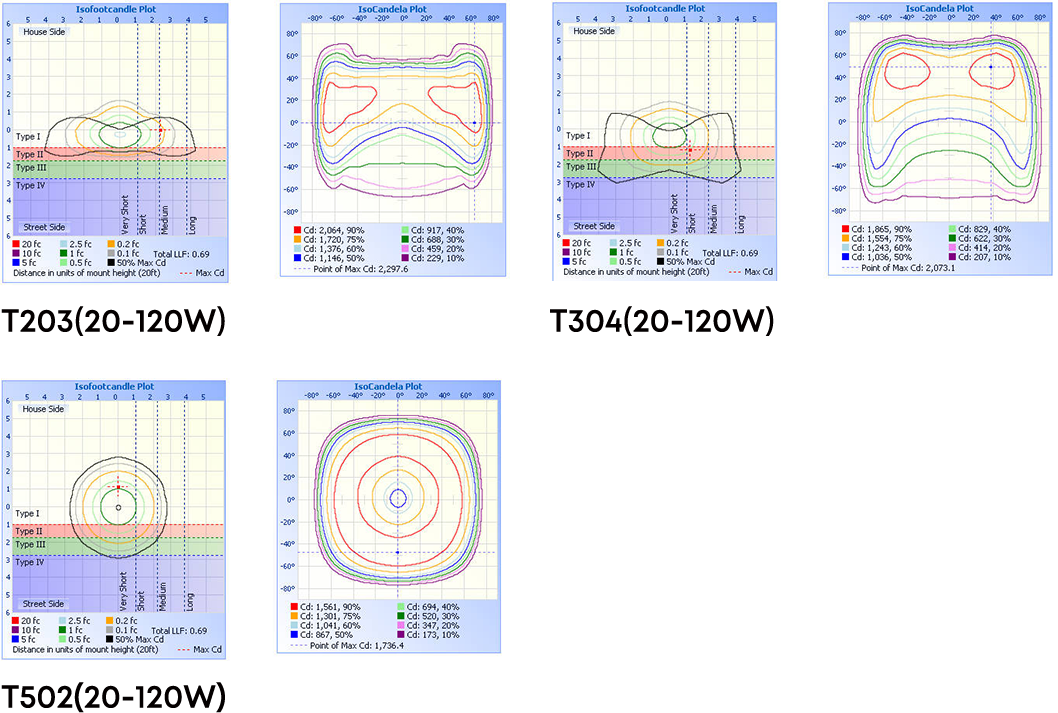Click the red 20 fc swatch in top-left plot
1058x713 pixels.
tap(17, 243)
